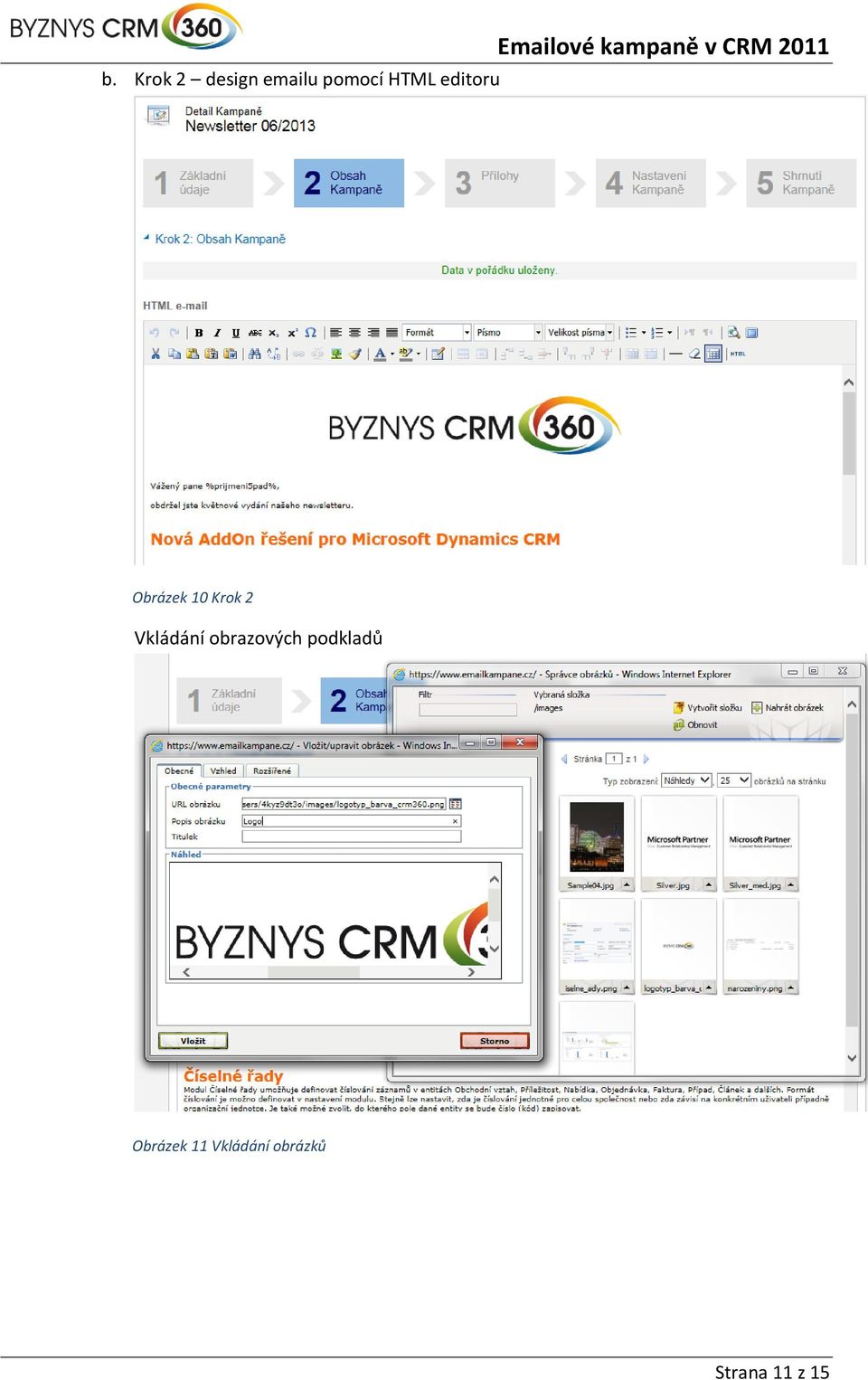The width and height of the screenshot is (868, 1380).
Task: Click the Filtr input field
Action: 468,710
